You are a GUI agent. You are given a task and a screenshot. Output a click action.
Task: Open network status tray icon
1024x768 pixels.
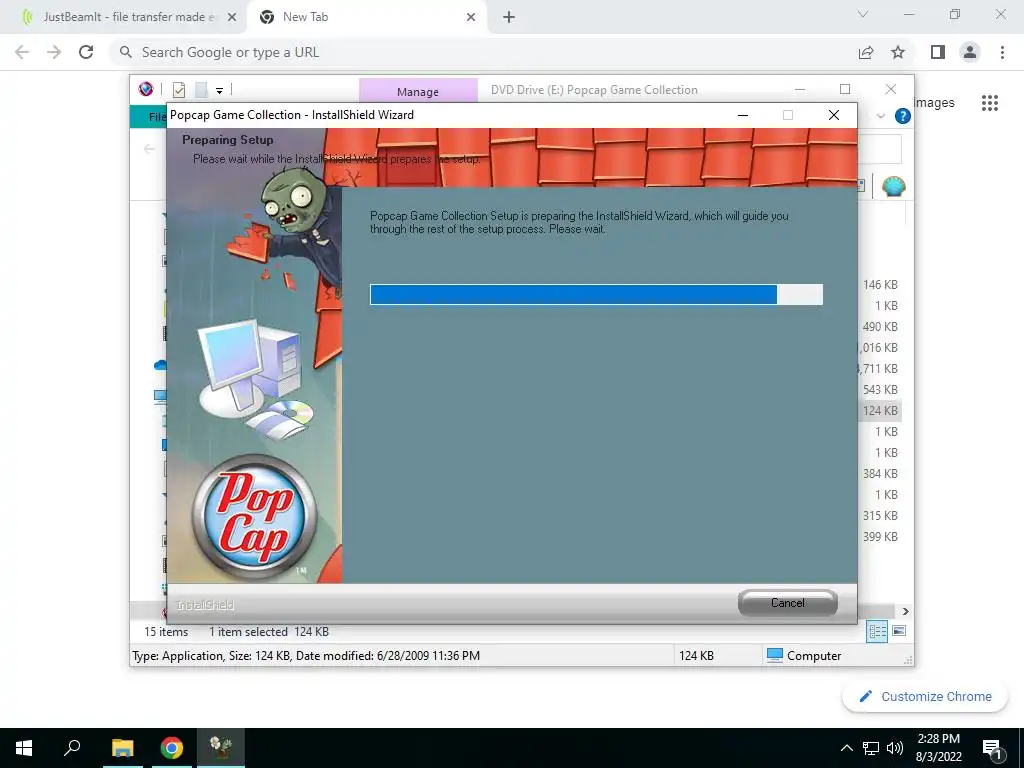871,748
